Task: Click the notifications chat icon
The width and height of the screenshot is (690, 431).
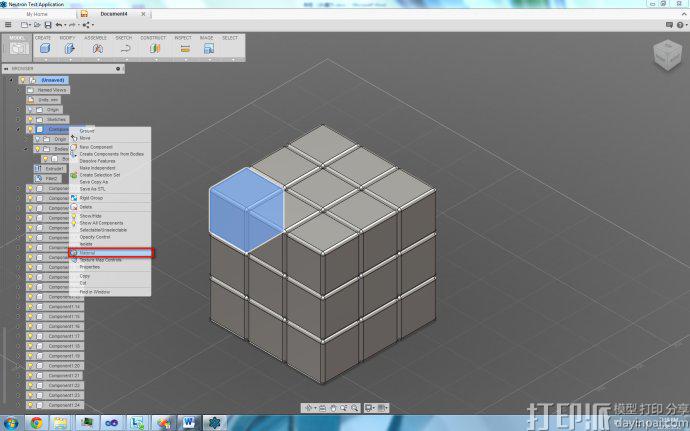Action: pos(669,25)
